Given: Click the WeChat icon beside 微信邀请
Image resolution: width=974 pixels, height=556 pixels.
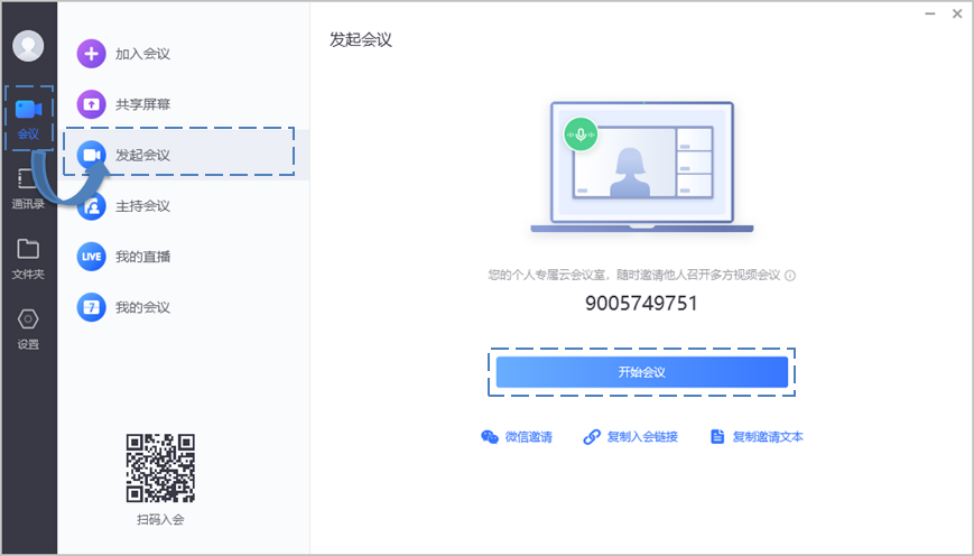Looking at the screenshot, I should 489,437.
